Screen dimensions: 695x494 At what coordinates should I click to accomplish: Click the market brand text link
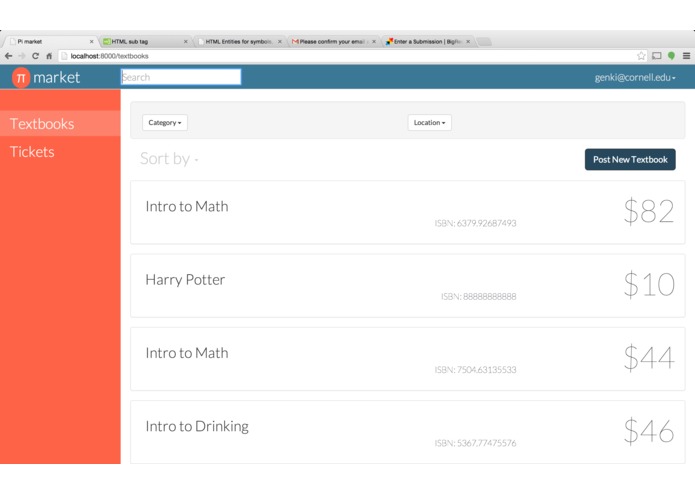(x=56, y=78)
